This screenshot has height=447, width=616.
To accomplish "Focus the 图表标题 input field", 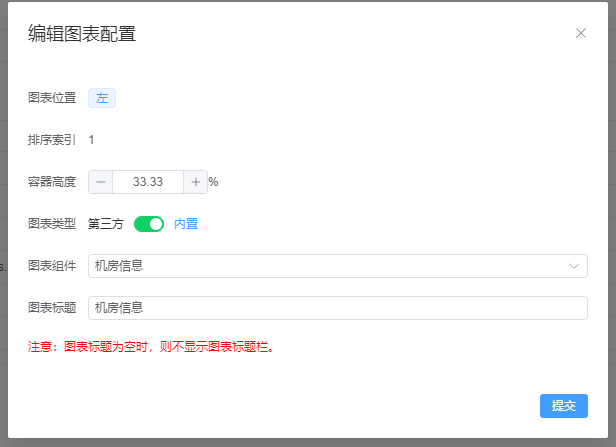I will (x=338, y=308).
